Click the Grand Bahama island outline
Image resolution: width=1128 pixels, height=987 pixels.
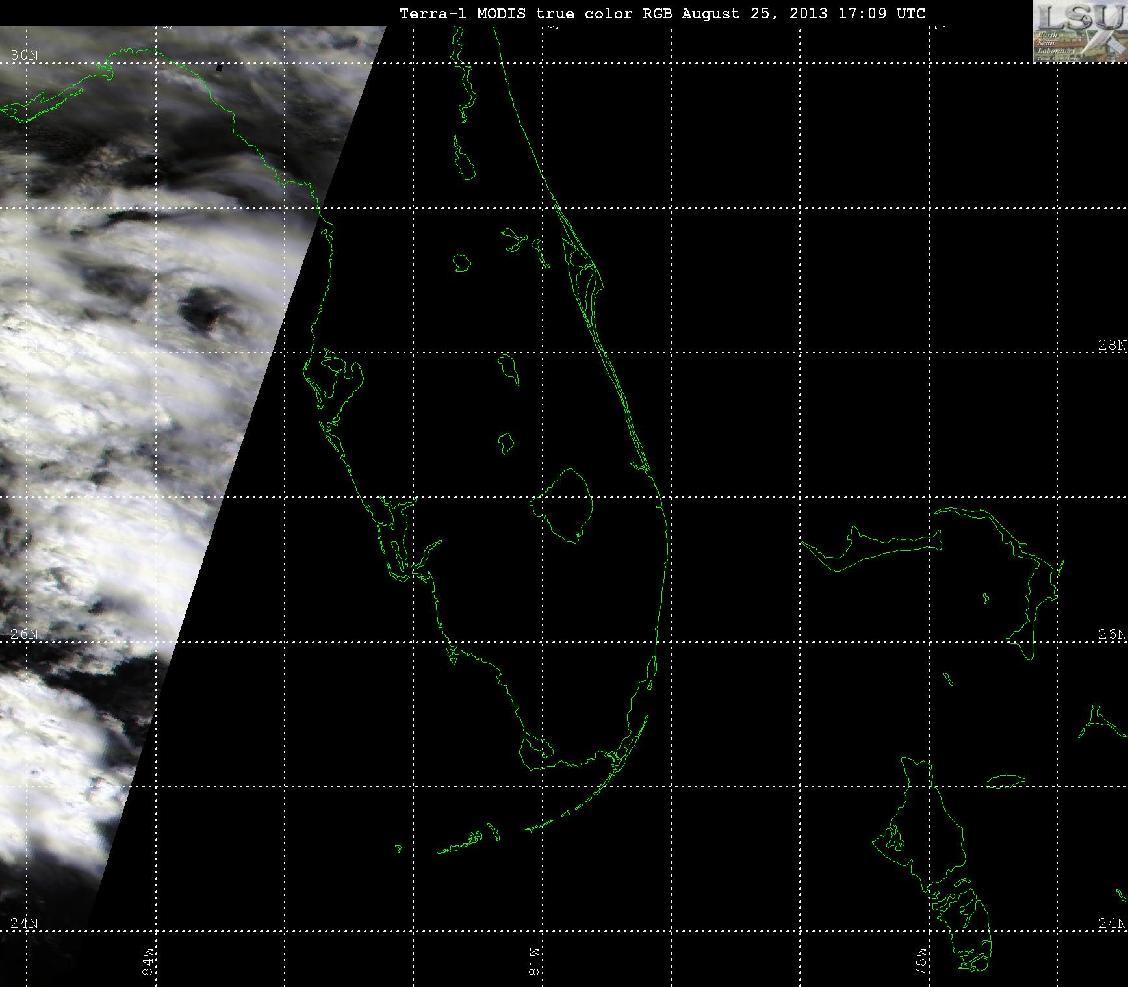pos(872,548)
